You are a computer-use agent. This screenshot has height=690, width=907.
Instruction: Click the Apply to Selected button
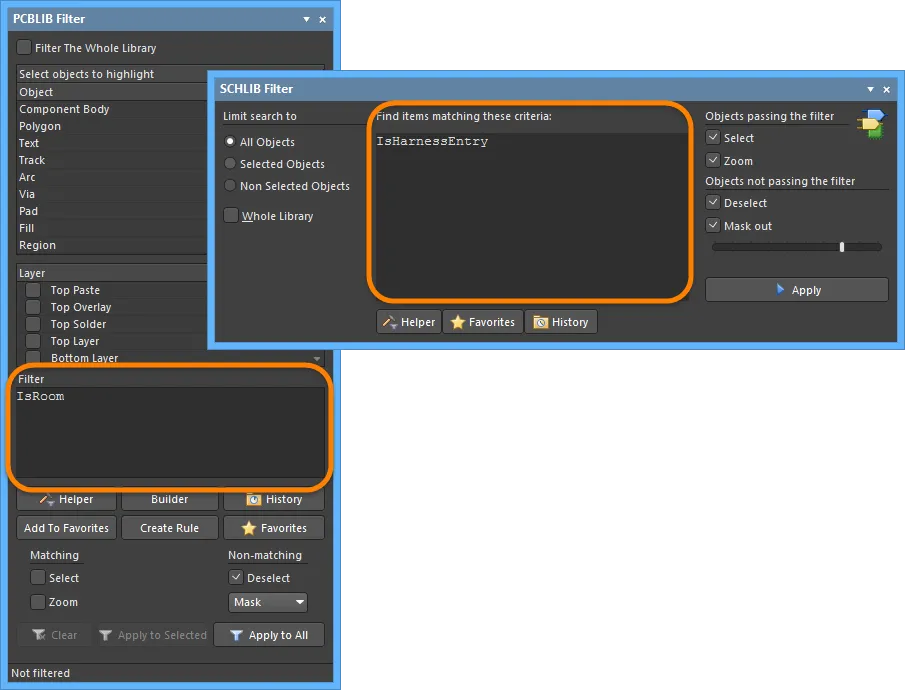[x=153, y=635]
